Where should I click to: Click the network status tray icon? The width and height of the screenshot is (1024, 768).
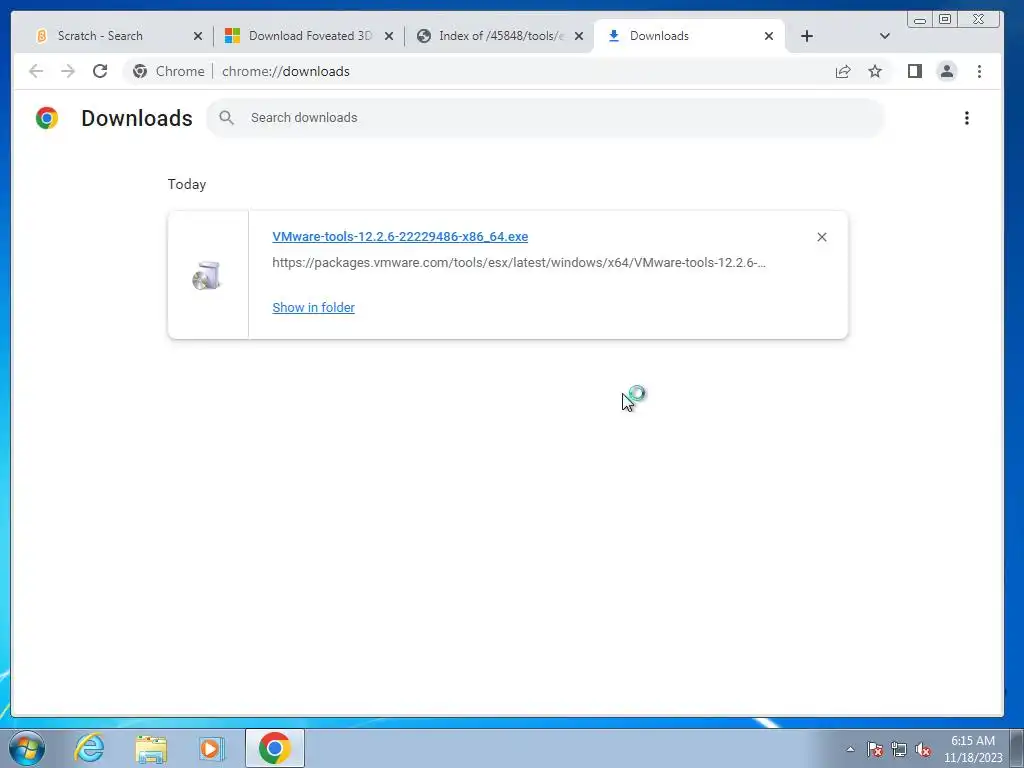tap(899, 749)
